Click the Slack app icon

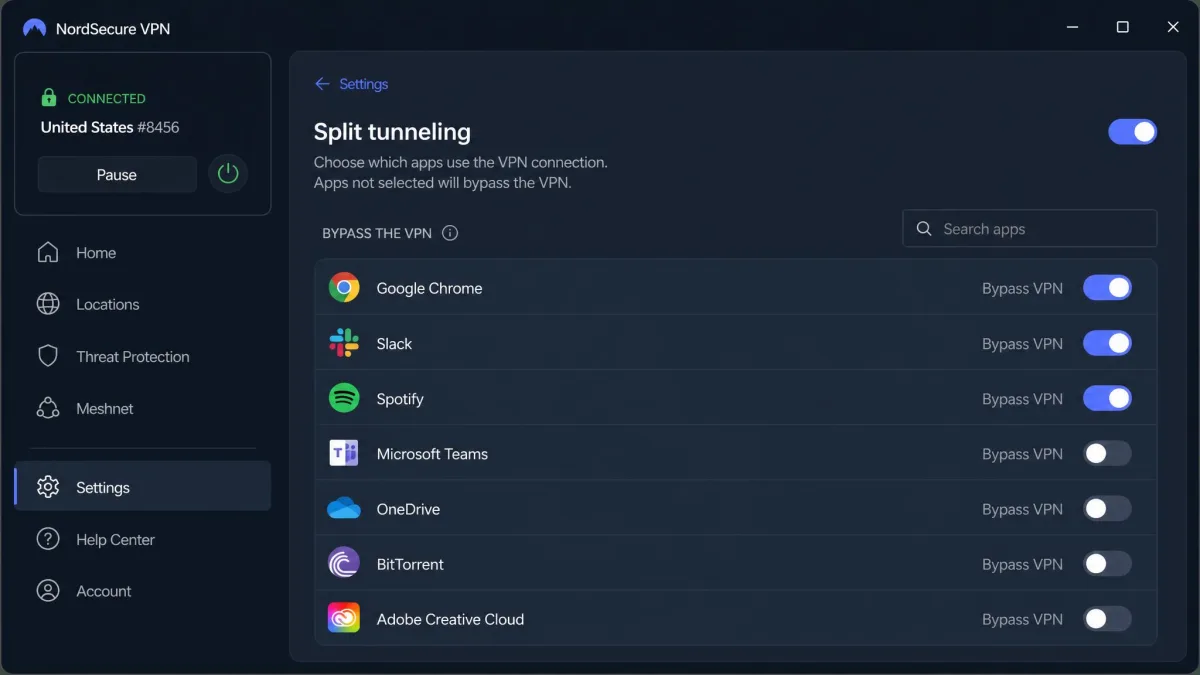[344, 343]
